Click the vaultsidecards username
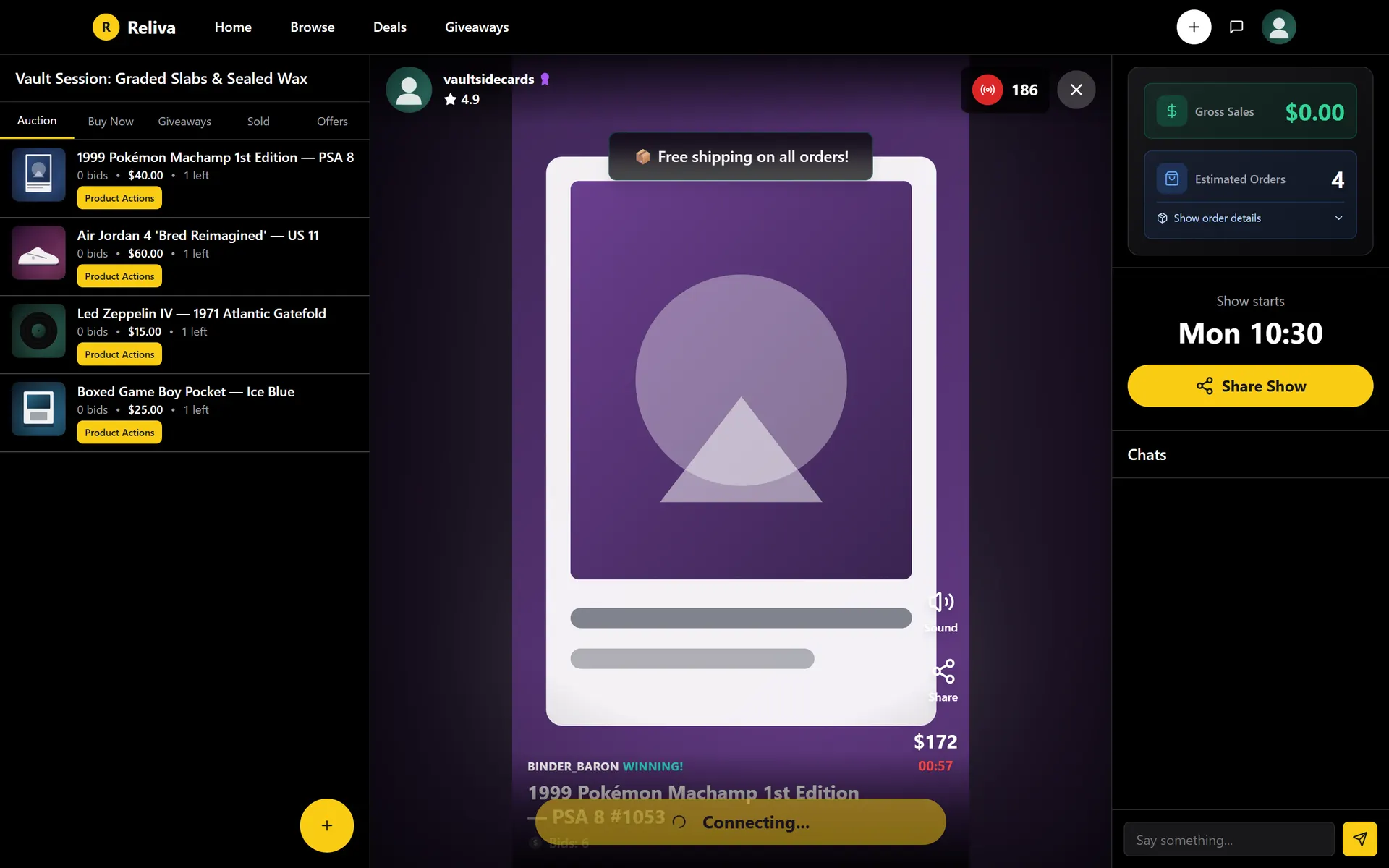This screenshot has height=868, width=1389. (x=489, y=80)
